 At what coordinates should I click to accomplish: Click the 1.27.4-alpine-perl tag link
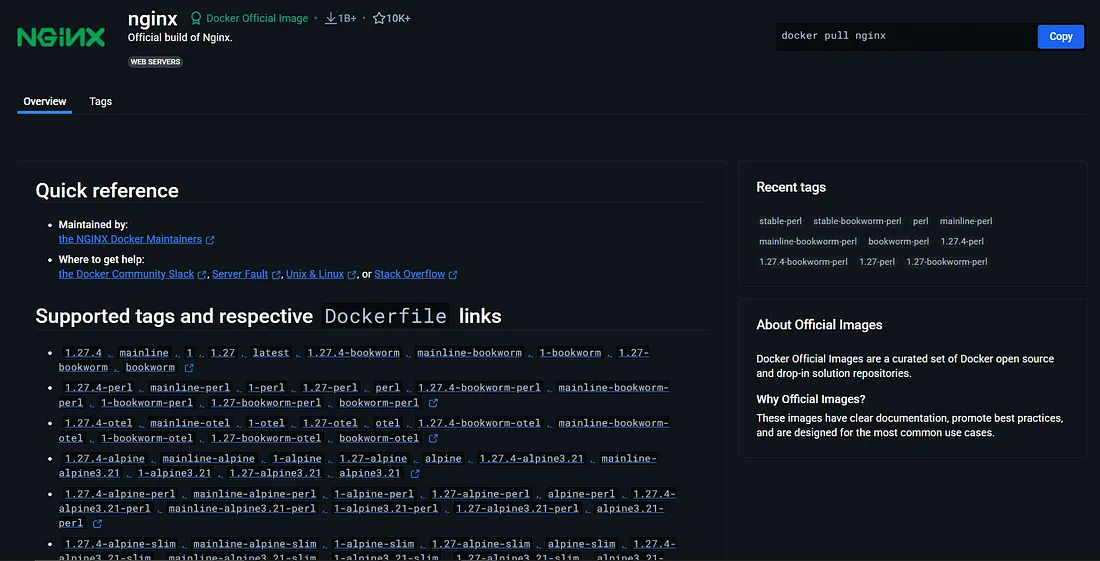tap(120, 494)
